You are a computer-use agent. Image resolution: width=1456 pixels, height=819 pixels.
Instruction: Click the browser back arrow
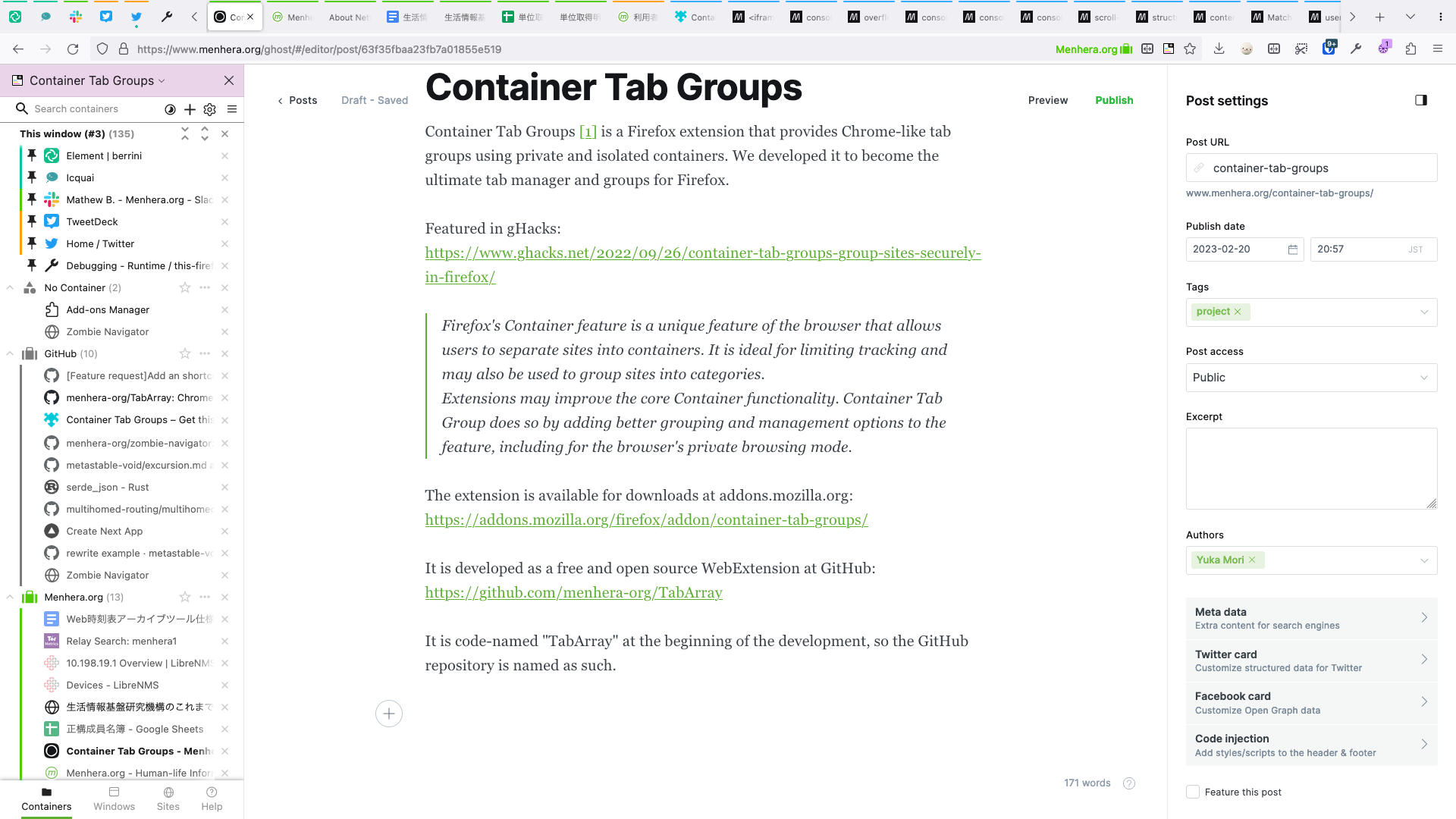click(18, 49)
